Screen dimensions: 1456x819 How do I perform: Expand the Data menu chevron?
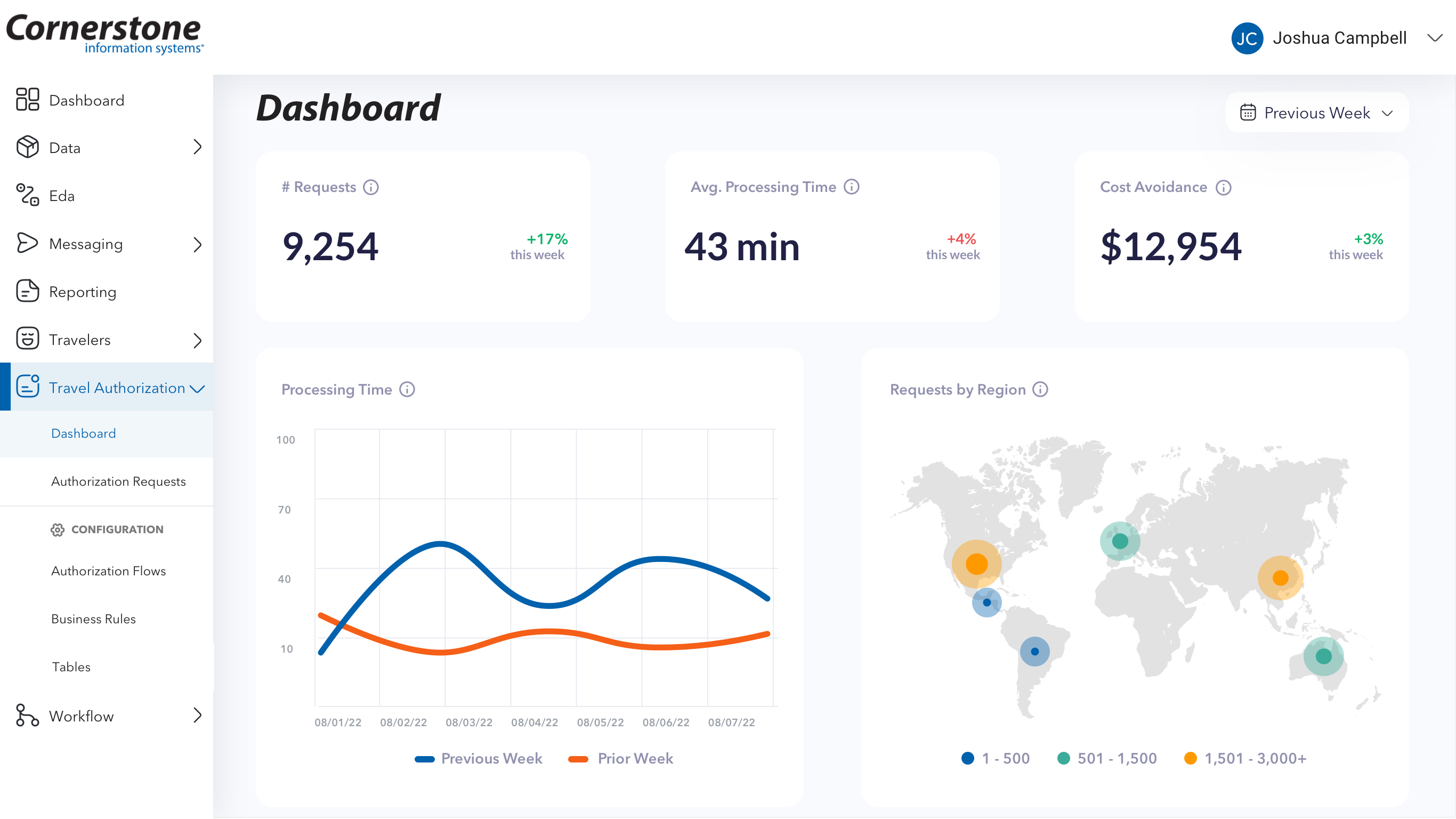[x=197, y=147]
